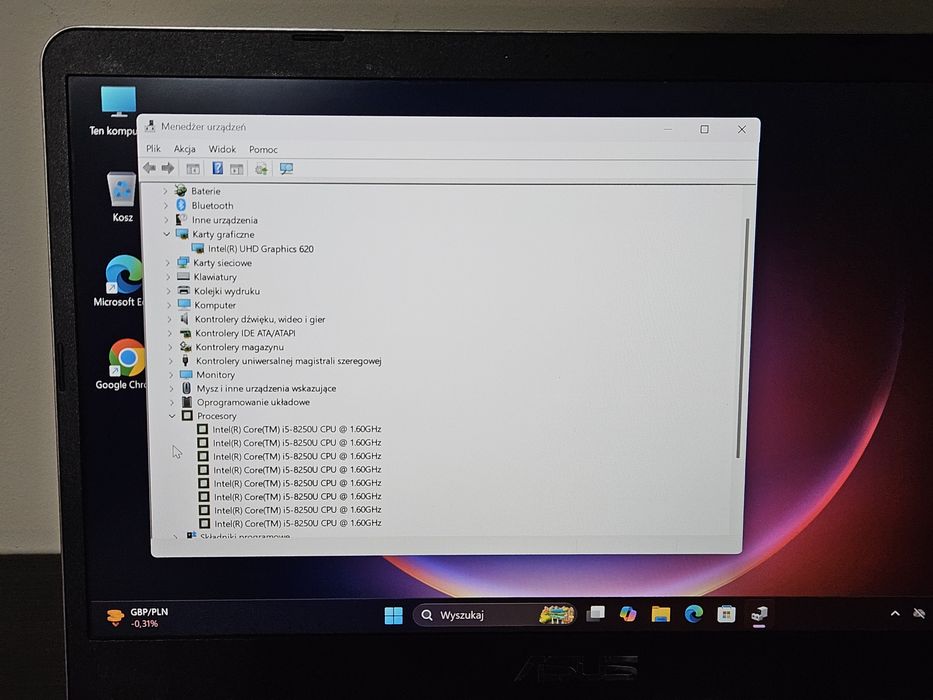Close the Menedżer urządzeń window
This screenshot has height=700, width=933.
tap(741, 129)
